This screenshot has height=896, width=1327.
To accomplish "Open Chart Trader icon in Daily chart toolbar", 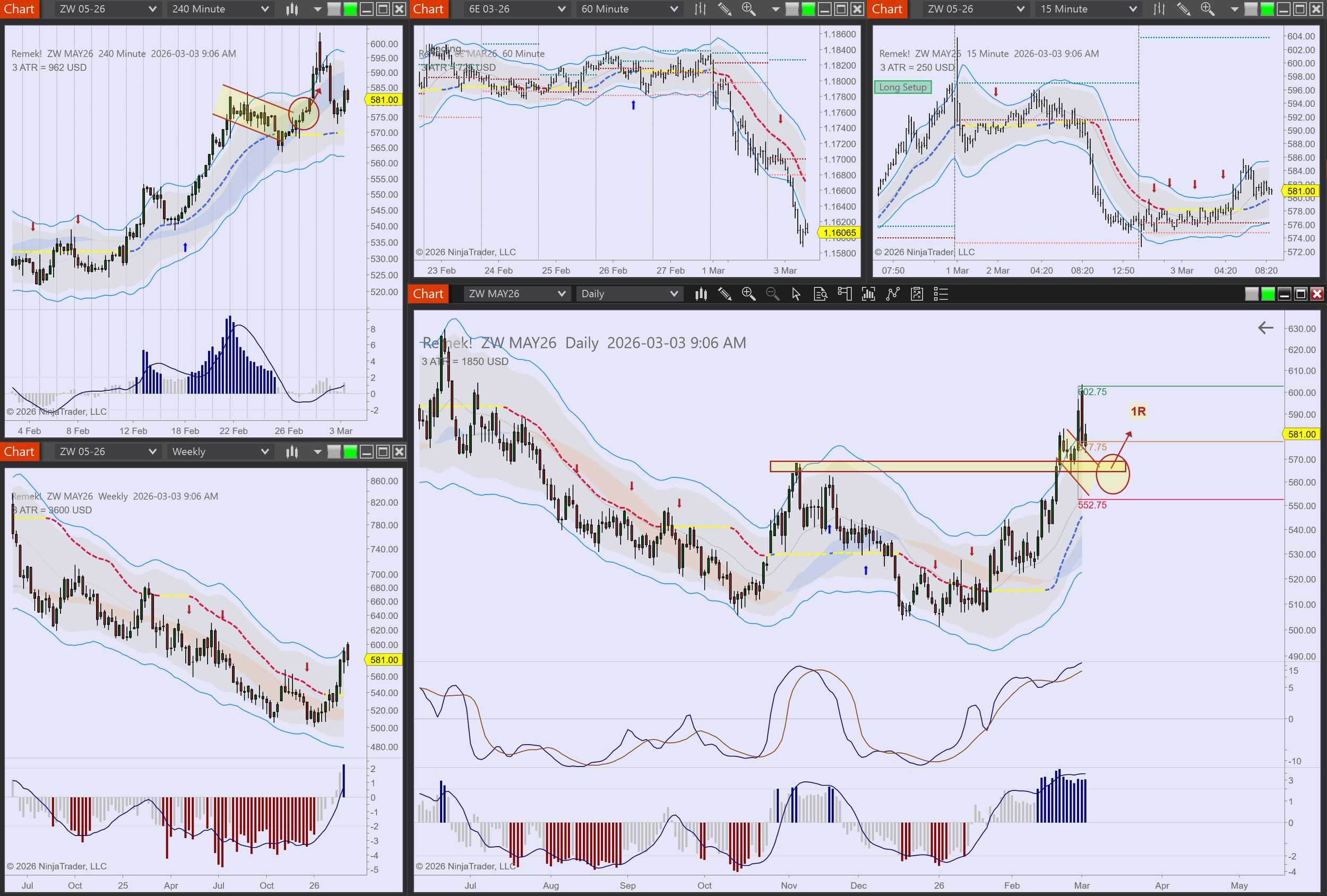I will (x=845, y=294).
